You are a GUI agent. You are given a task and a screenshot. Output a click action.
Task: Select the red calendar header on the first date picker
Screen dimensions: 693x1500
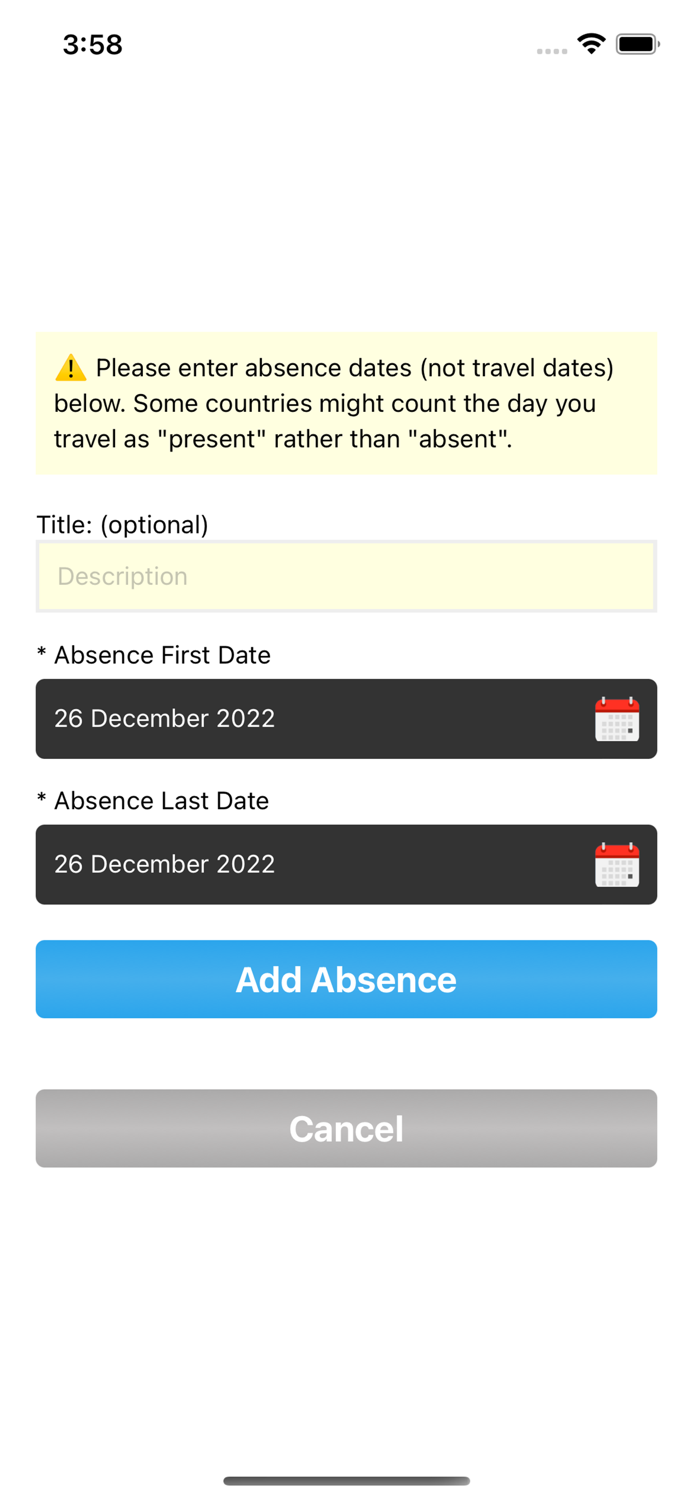(617, 705)
